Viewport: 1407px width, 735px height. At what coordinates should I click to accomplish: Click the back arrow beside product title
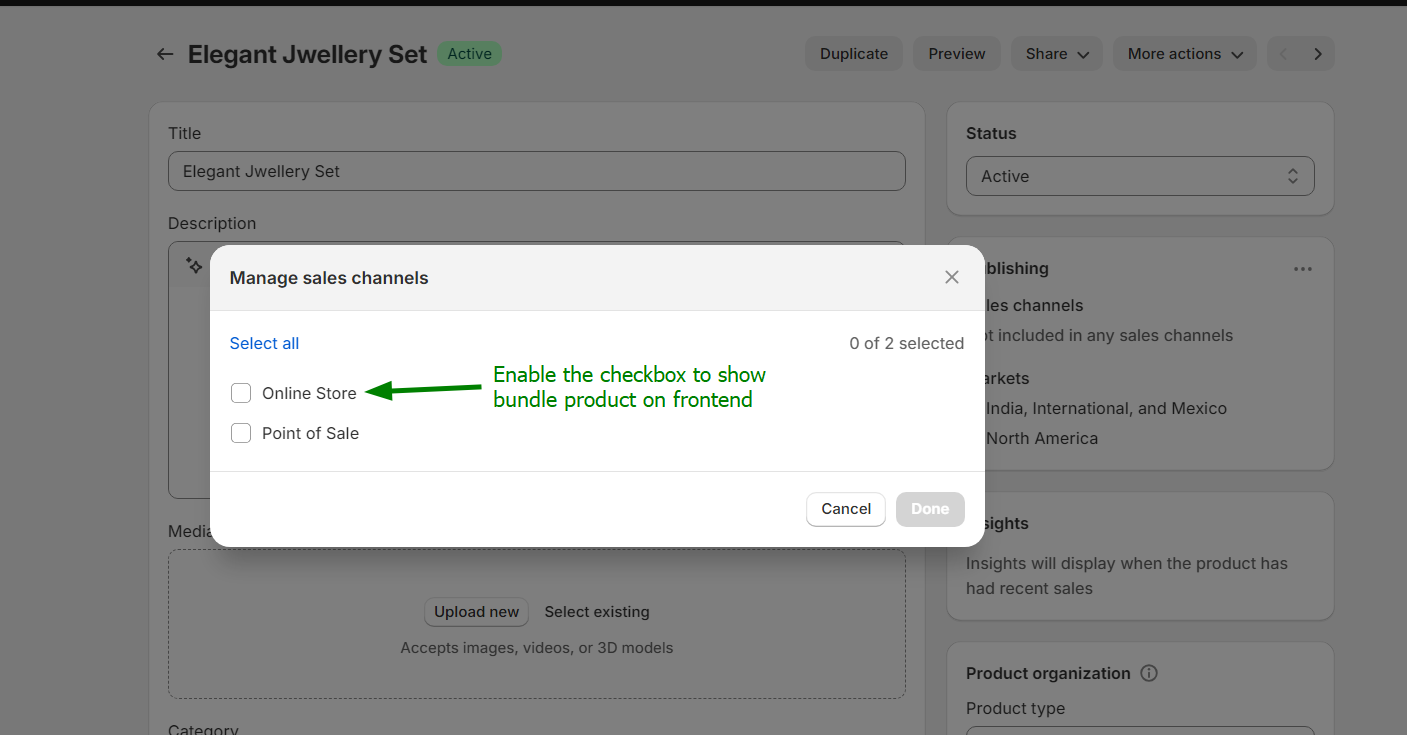coord(165,54)
